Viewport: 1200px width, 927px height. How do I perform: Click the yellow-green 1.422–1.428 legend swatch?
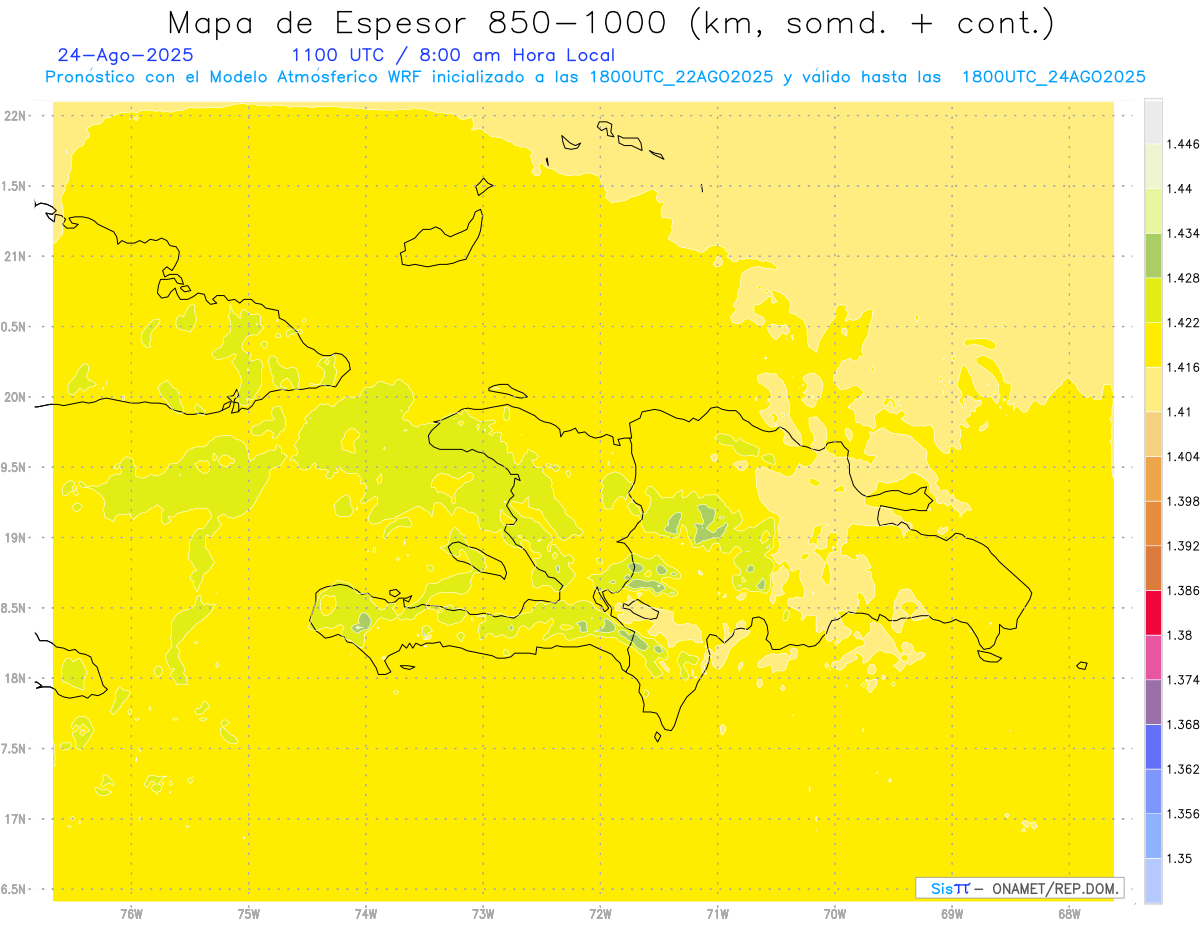pyautogui.click(x=1153, y=300)
